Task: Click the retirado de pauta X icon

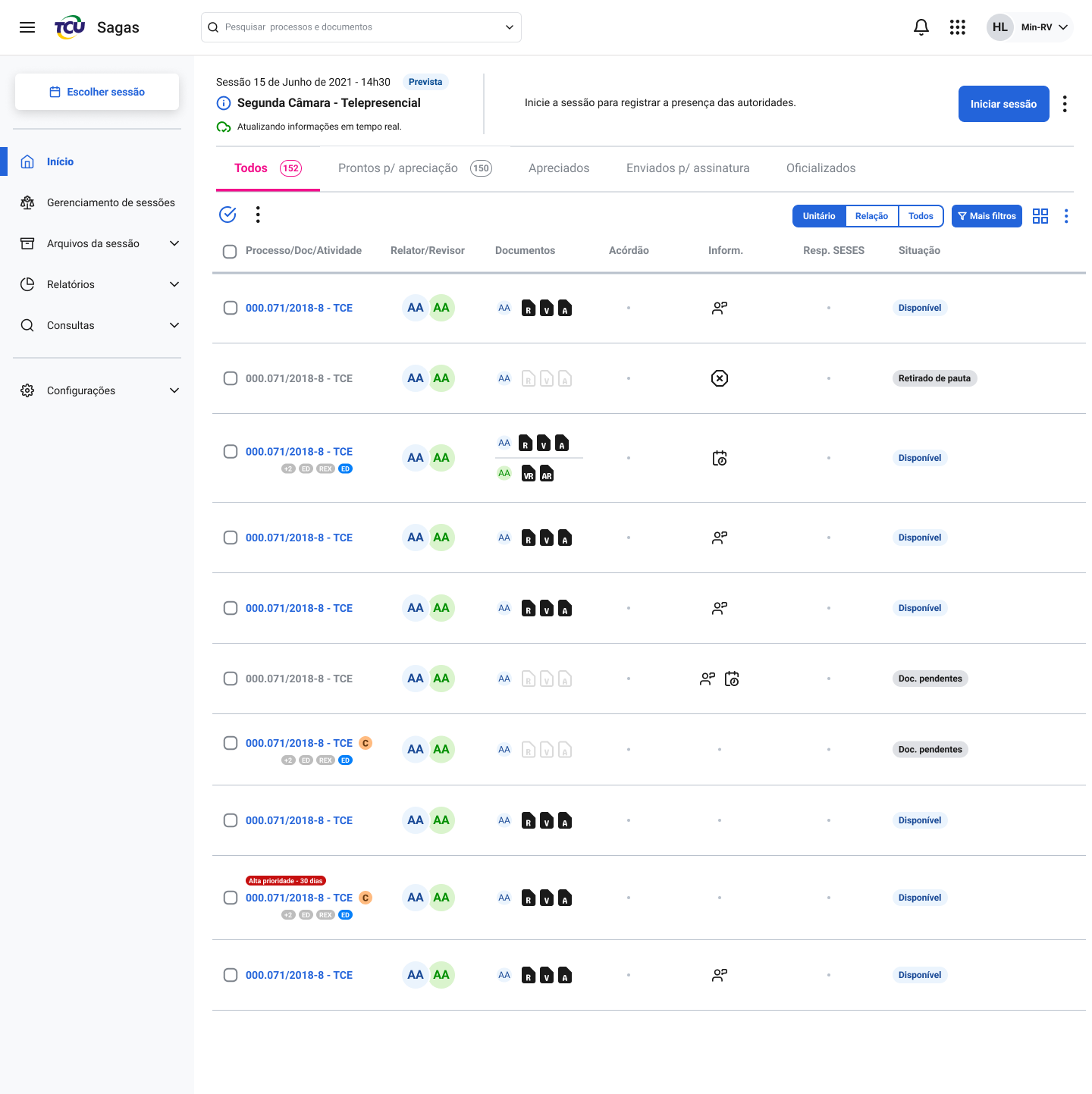Action: (720, 378)
